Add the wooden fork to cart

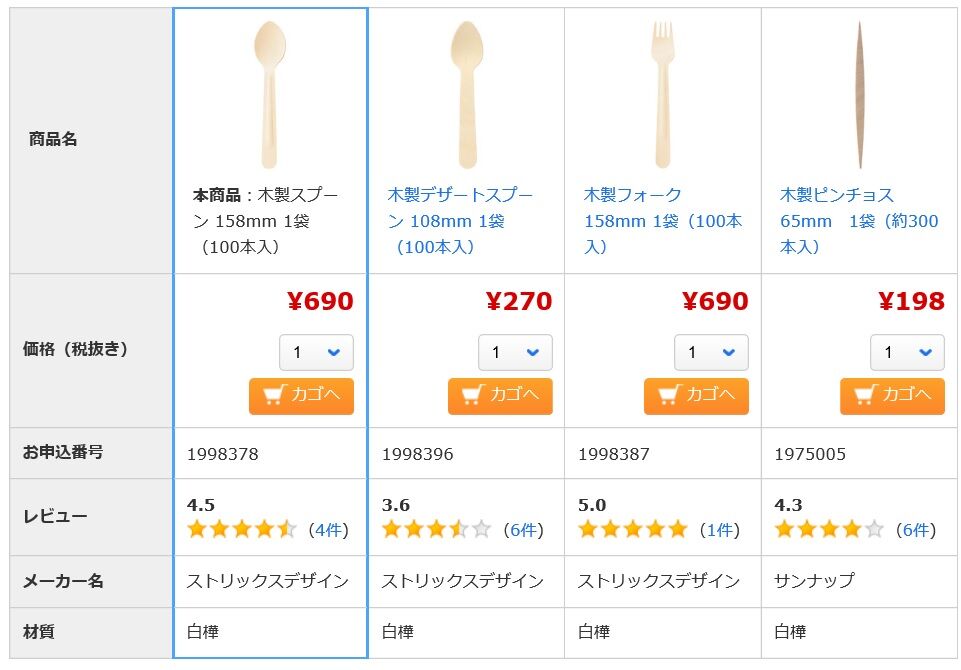coord(696,396)
